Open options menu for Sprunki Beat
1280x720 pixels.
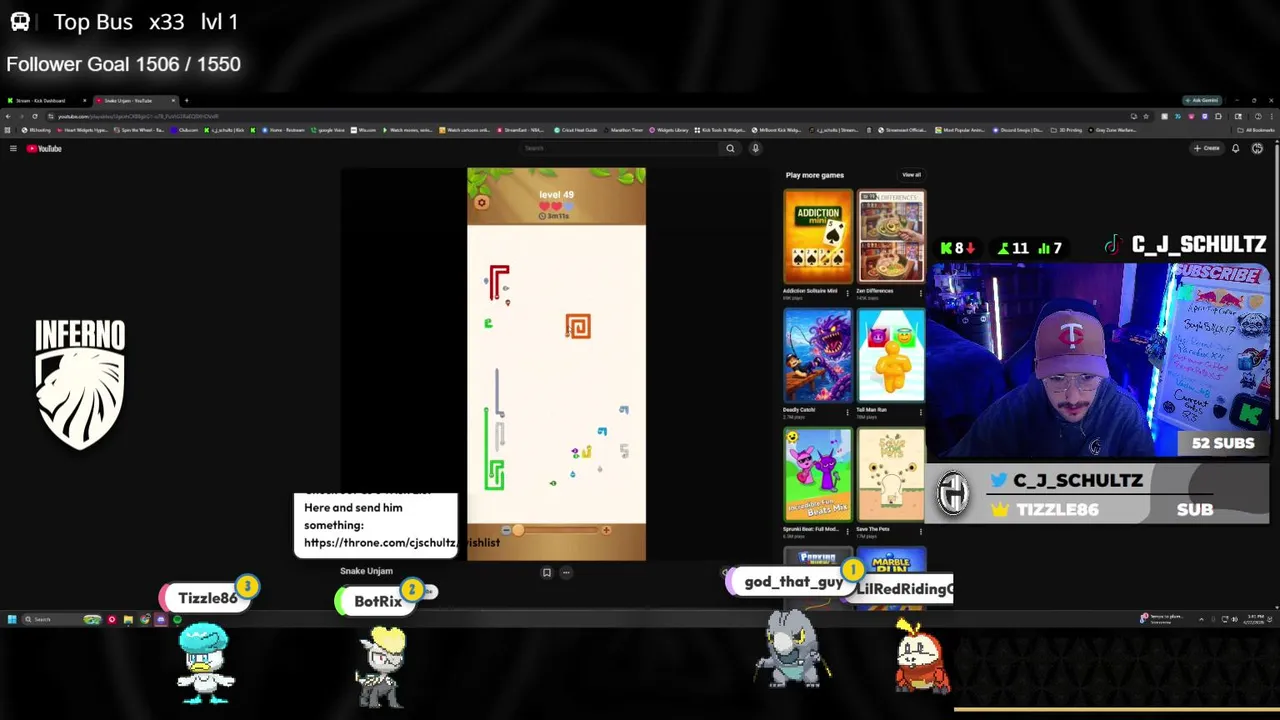pyautogui.click(x=848, y=530)
